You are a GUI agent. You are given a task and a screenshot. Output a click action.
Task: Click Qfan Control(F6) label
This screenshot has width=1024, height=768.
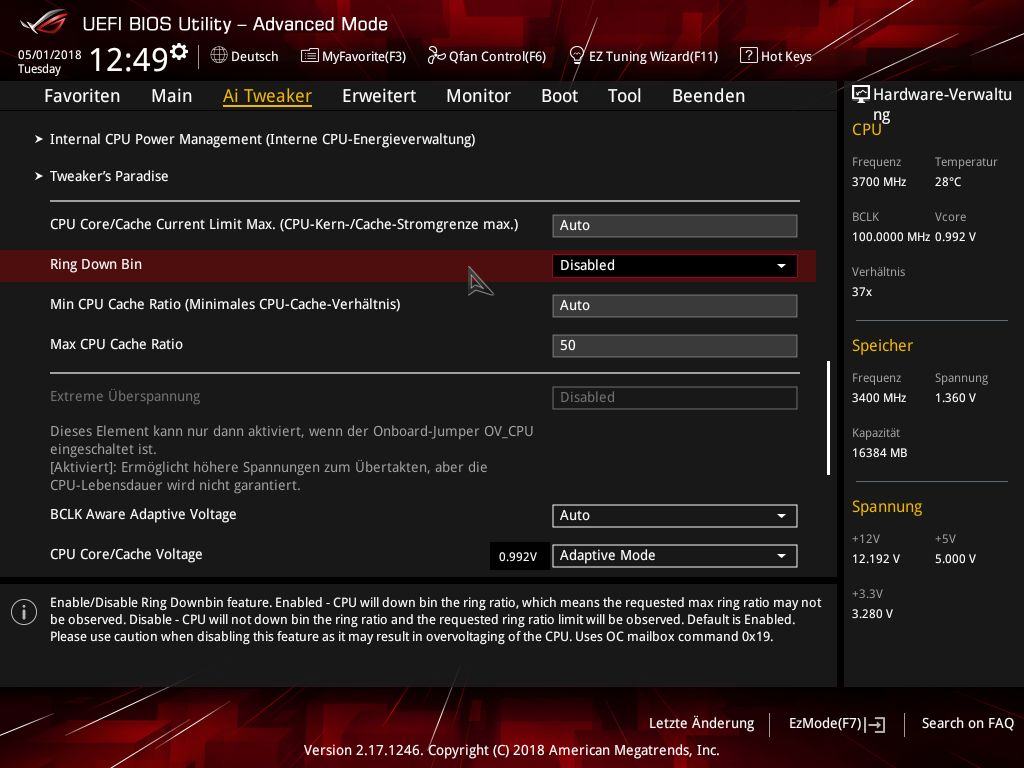(x=497, y=56)
